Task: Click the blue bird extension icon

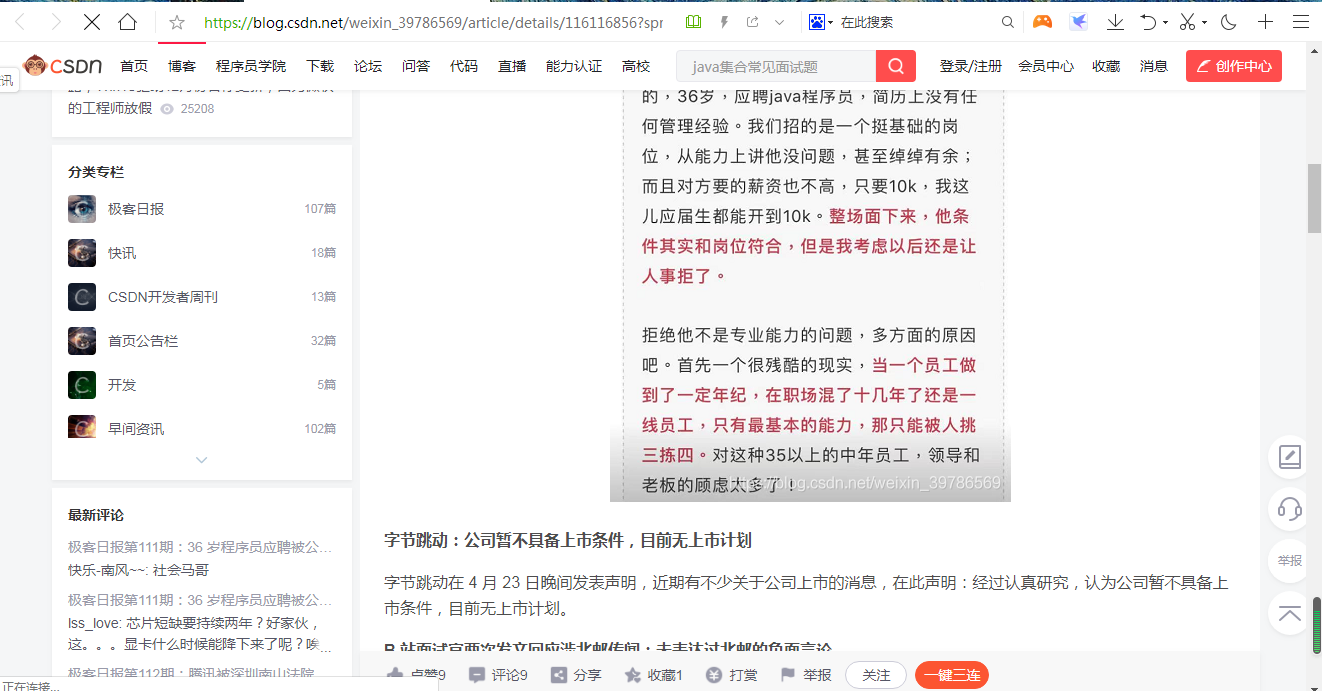Action: coord(1079,22)
